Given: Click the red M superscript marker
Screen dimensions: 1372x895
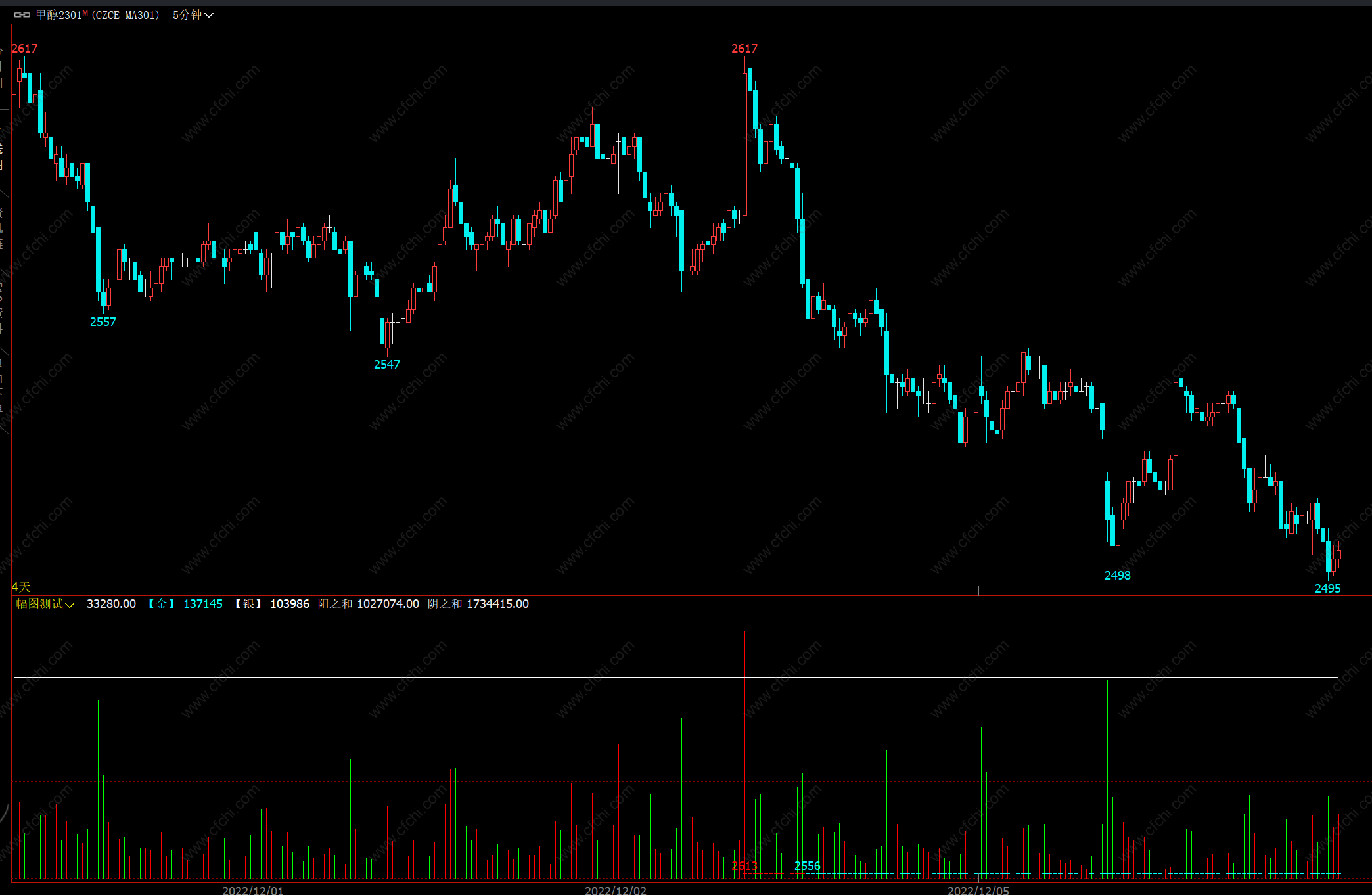Looking at the screenshot, I should pos(85,12).
